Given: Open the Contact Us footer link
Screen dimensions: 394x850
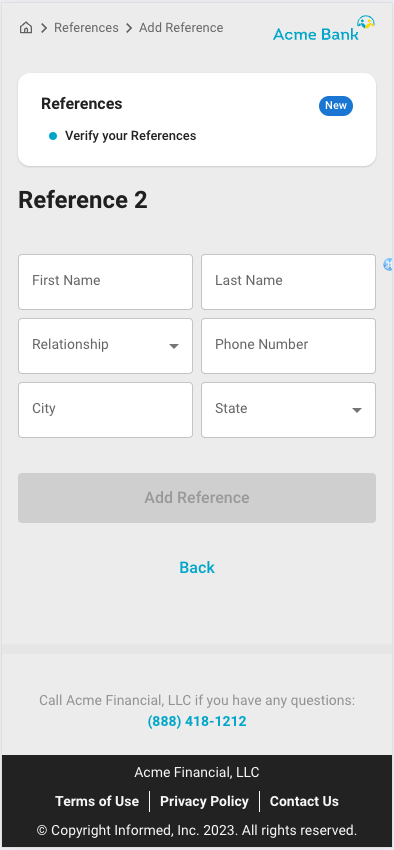Looking at the screenshot, I should (304, 801).
